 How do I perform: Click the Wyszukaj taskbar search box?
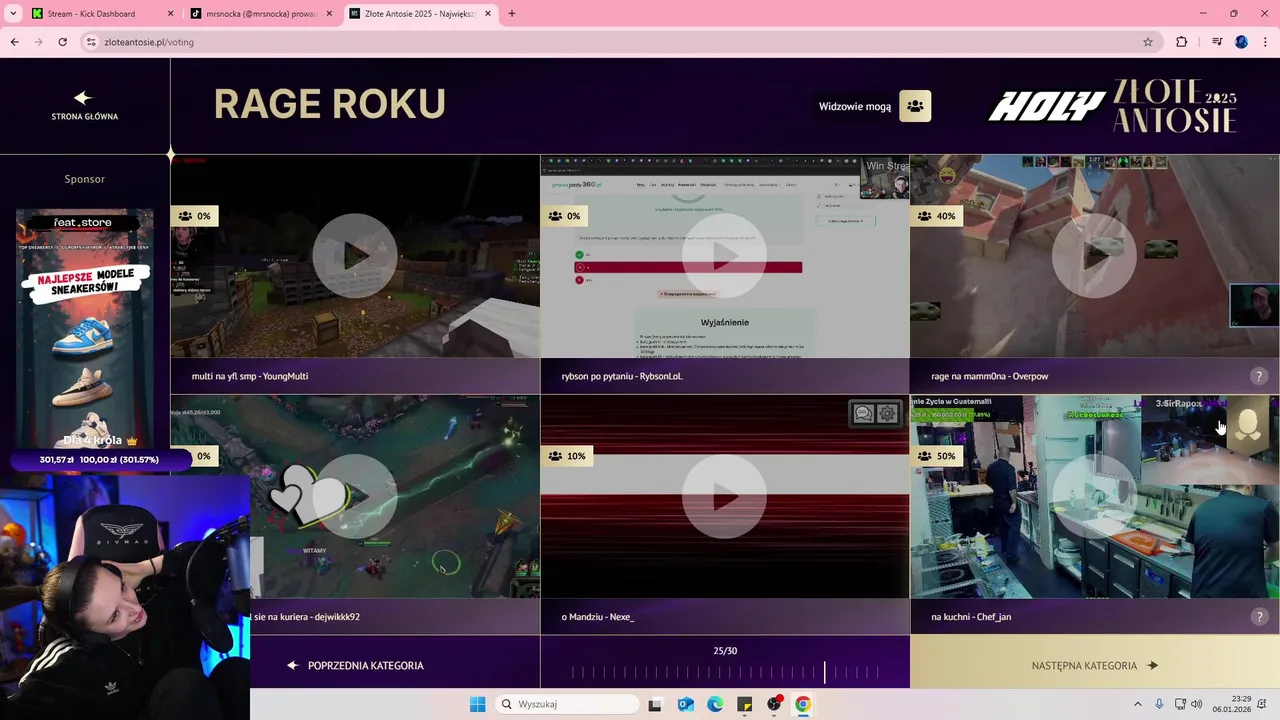(568, 704)
